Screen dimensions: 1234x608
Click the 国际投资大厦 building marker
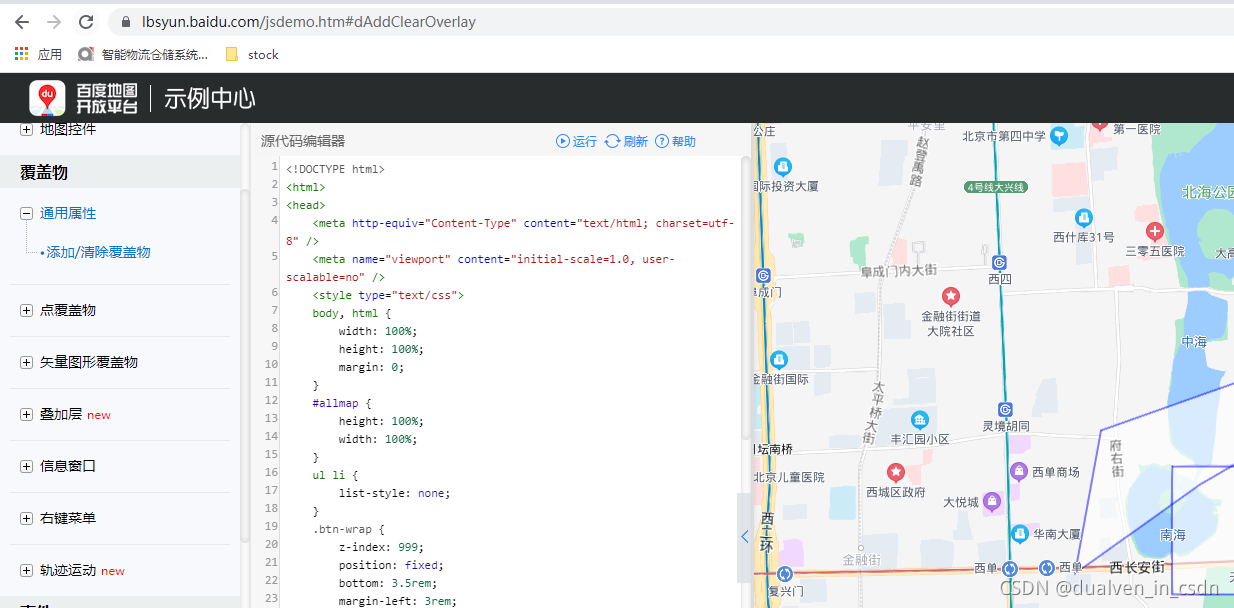coord(783,166)
